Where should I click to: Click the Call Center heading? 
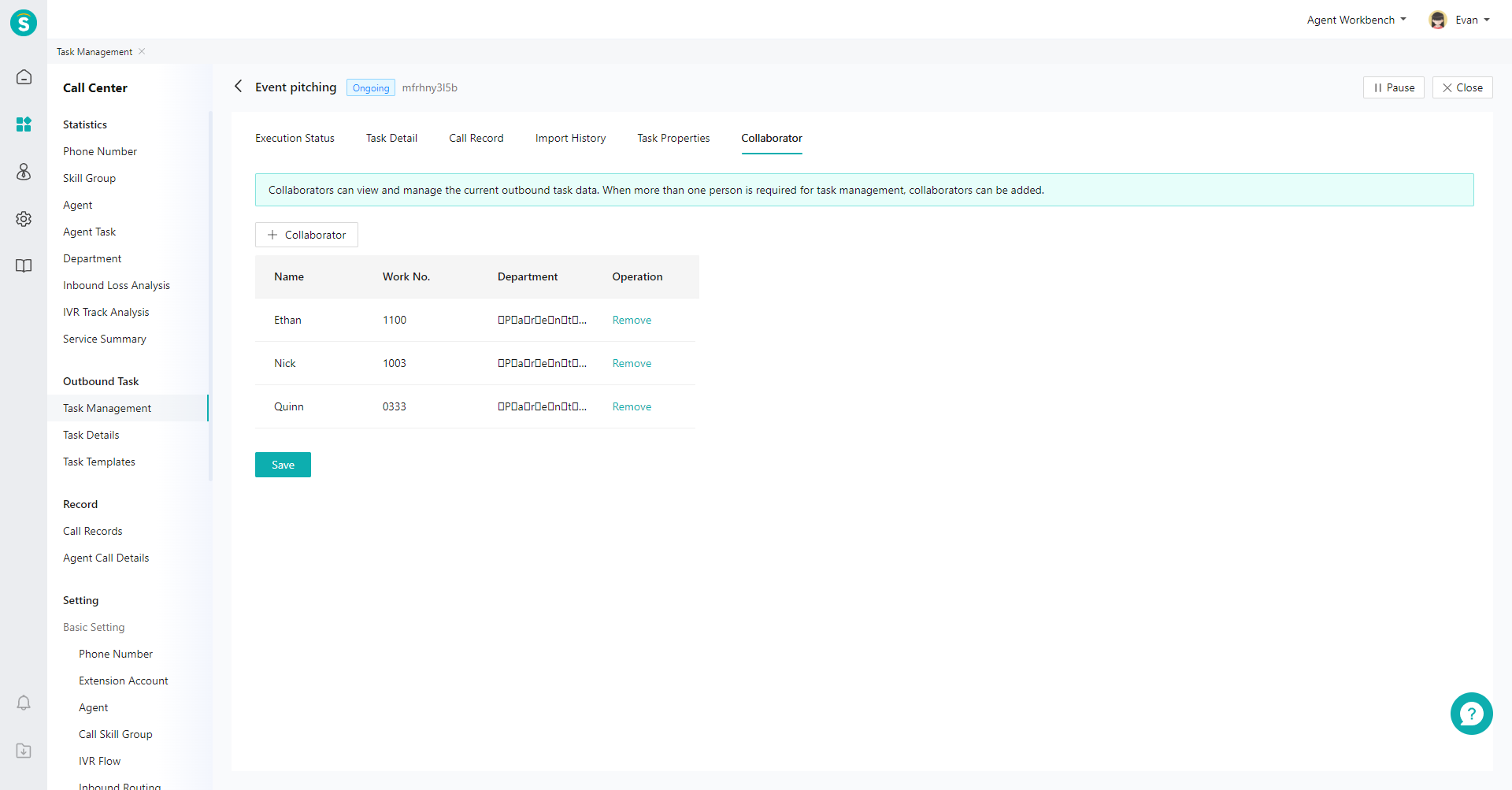95,87
